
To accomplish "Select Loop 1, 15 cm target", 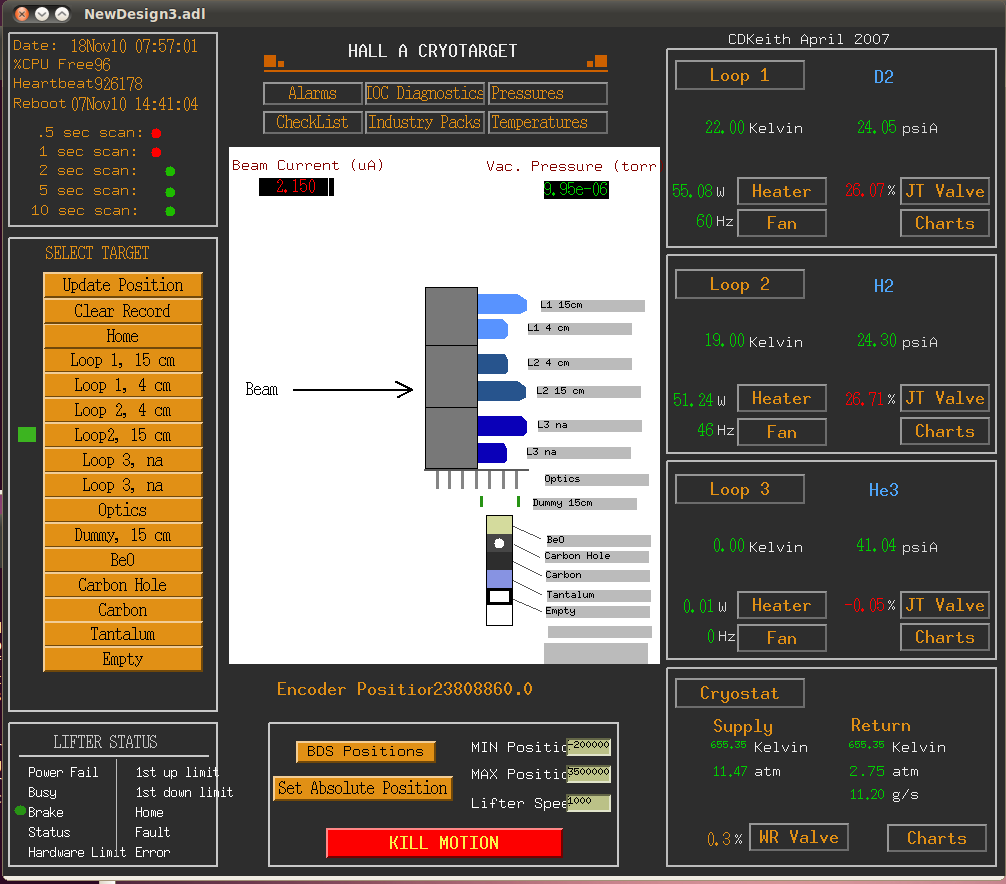I will [123, 360].
